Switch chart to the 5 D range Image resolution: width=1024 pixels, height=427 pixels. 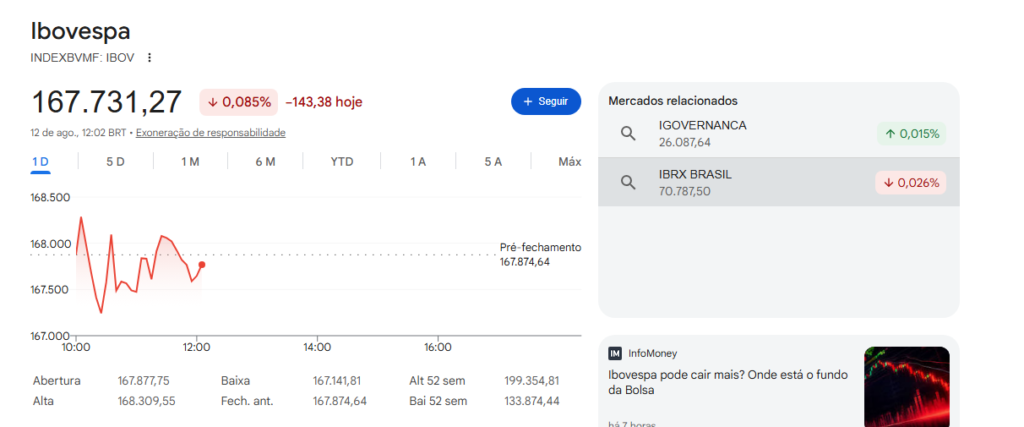pyautogui.click(x=115, y=161)
